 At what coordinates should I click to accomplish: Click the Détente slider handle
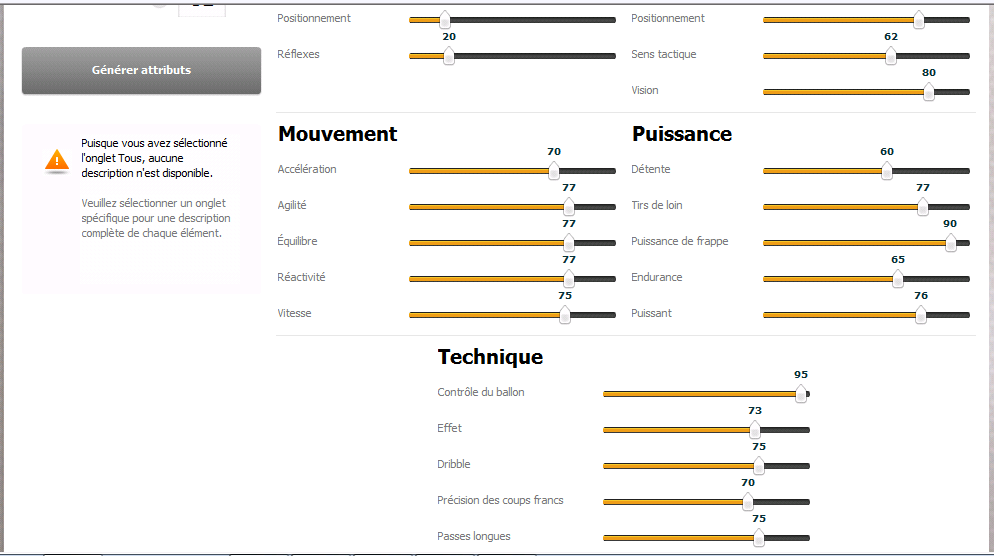pyautogui.click(x=887, y=171)
